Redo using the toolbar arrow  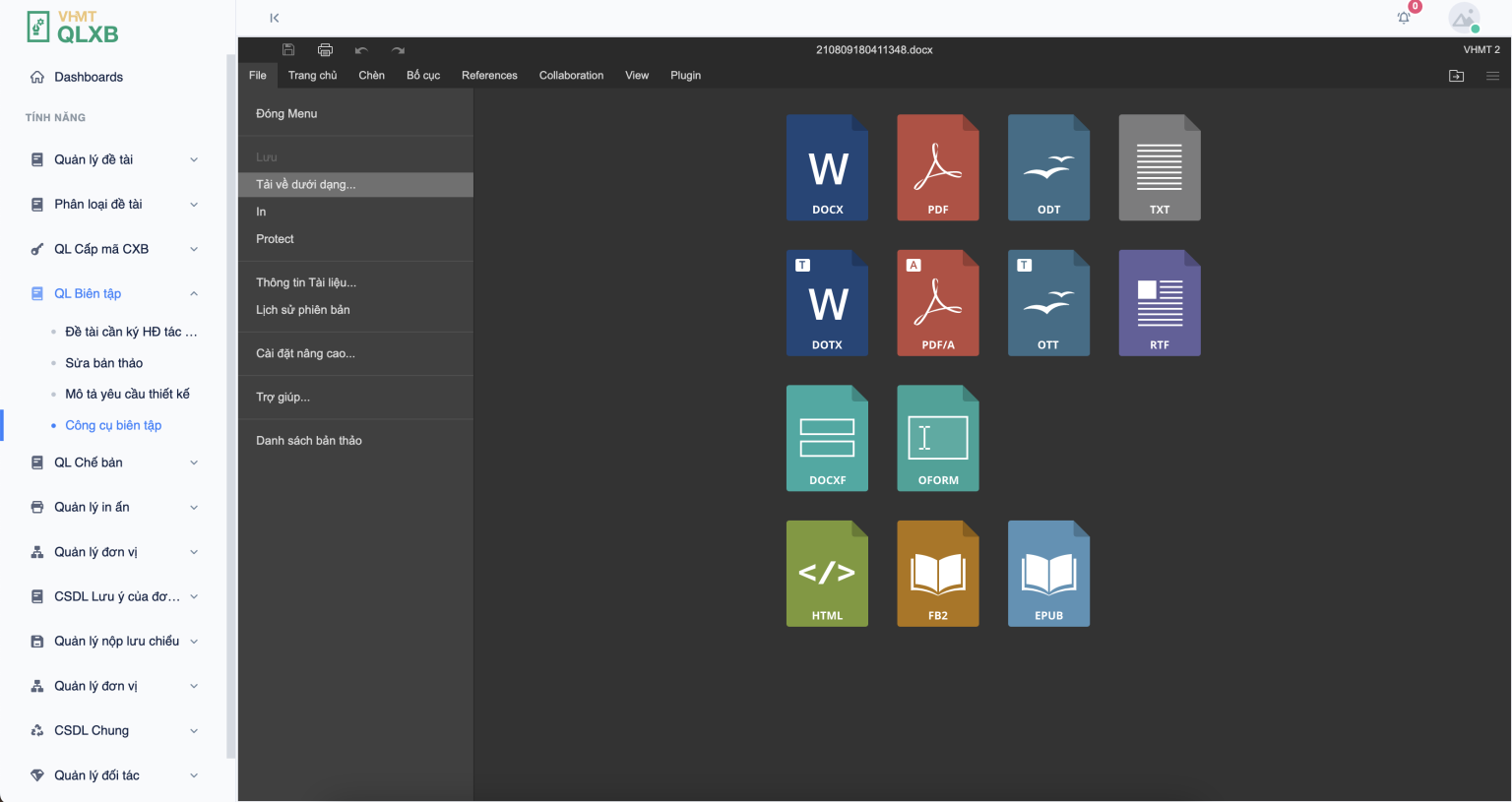point(398,50)
